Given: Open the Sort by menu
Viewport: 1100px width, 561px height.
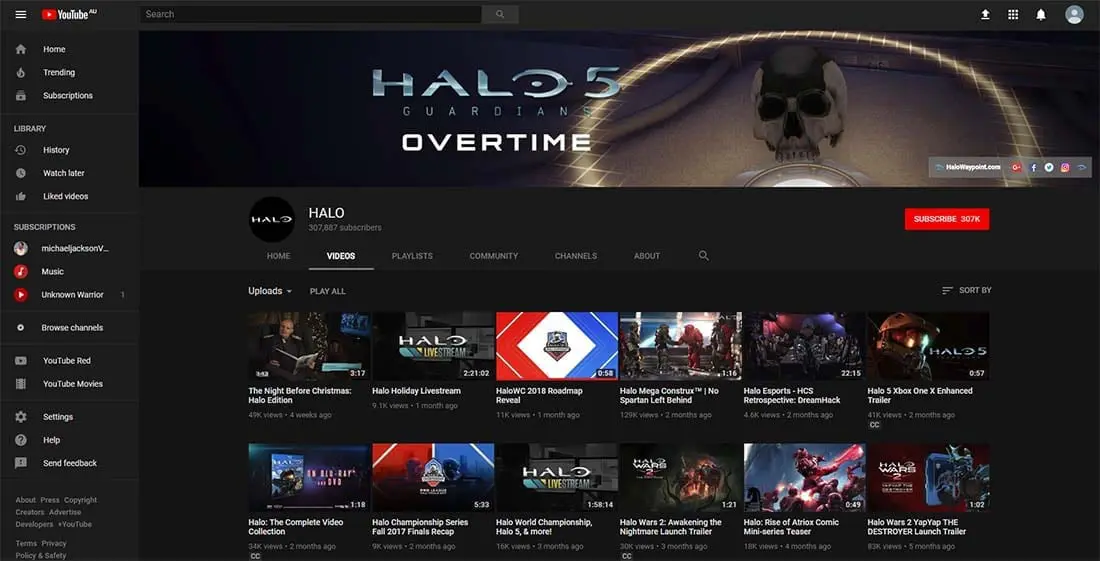Looking at the screenshot, I should [967, 290].
